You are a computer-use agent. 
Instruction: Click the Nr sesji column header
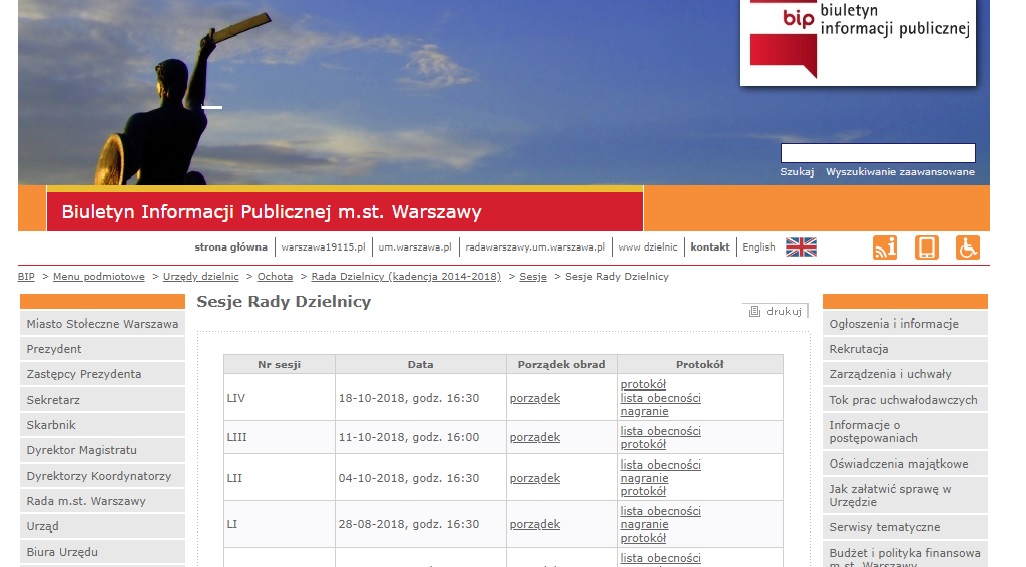[279, 364]
